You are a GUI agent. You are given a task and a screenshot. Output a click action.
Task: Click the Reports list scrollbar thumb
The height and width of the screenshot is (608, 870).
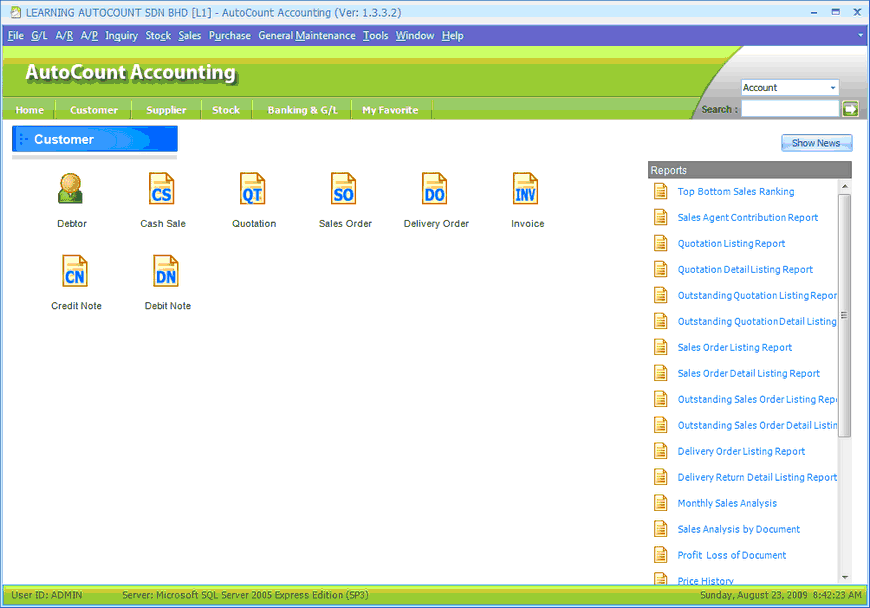844,316
